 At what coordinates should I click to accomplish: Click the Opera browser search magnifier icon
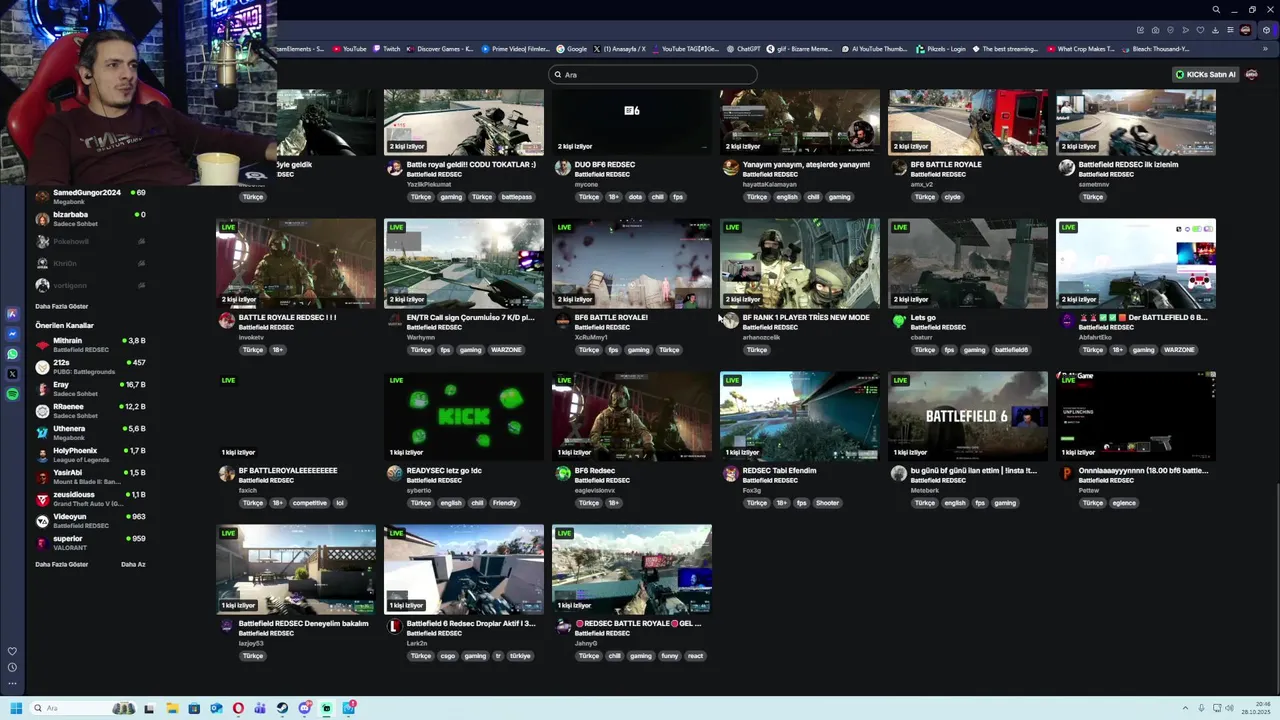pos(1216,10)
